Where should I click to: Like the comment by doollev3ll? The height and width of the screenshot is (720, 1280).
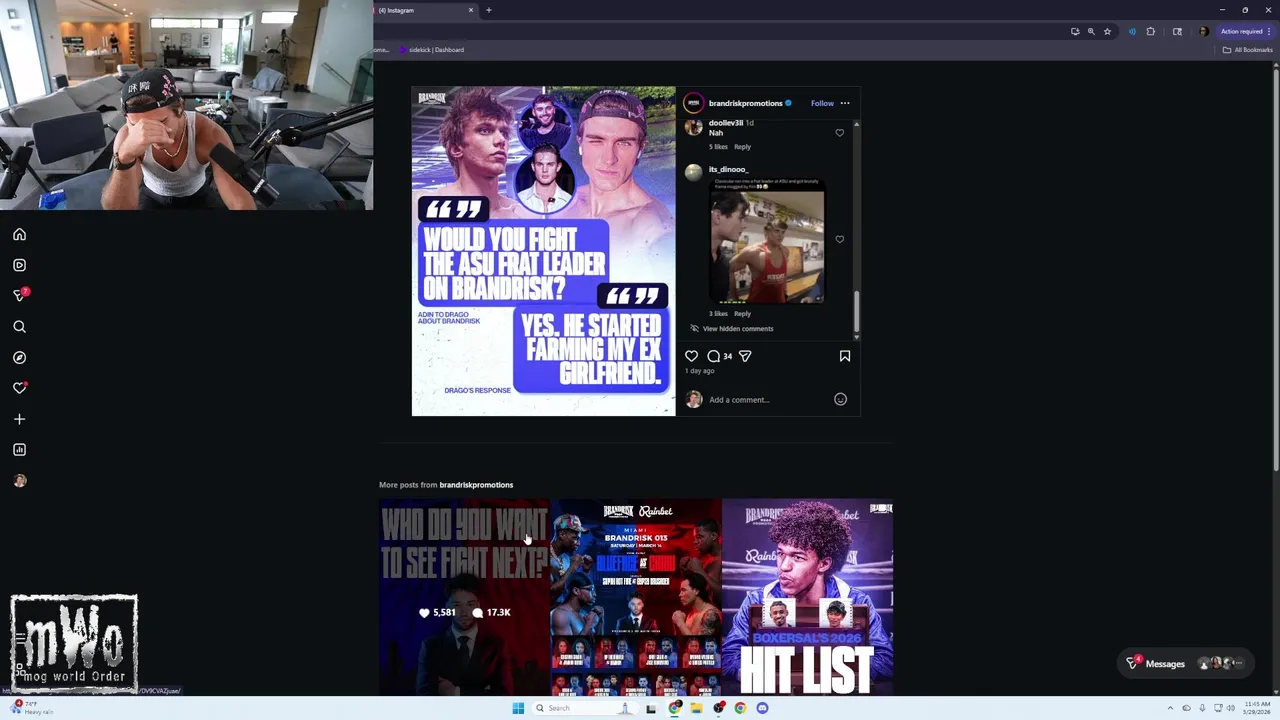point(840,132)
